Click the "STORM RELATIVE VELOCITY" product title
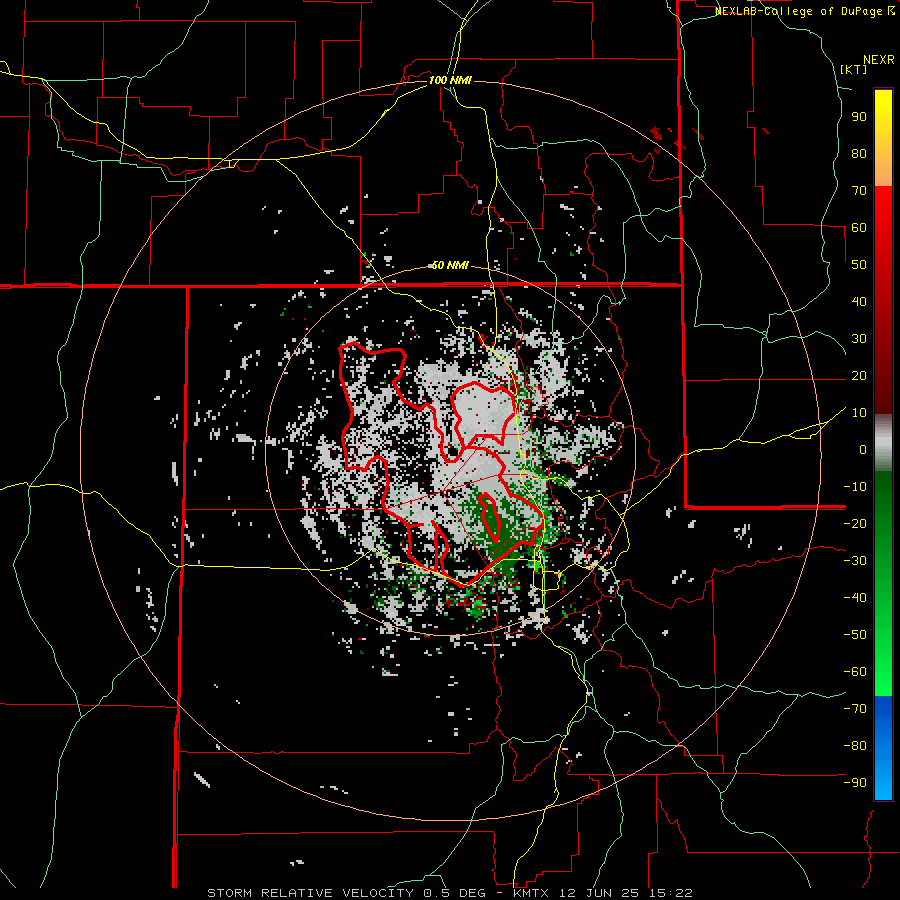The image size is (900, 900). 310,893
